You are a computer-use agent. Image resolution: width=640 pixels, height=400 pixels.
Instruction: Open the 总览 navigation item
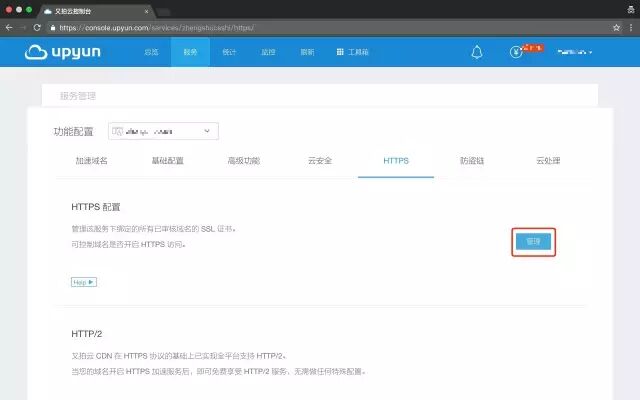[x=151, y=52]
